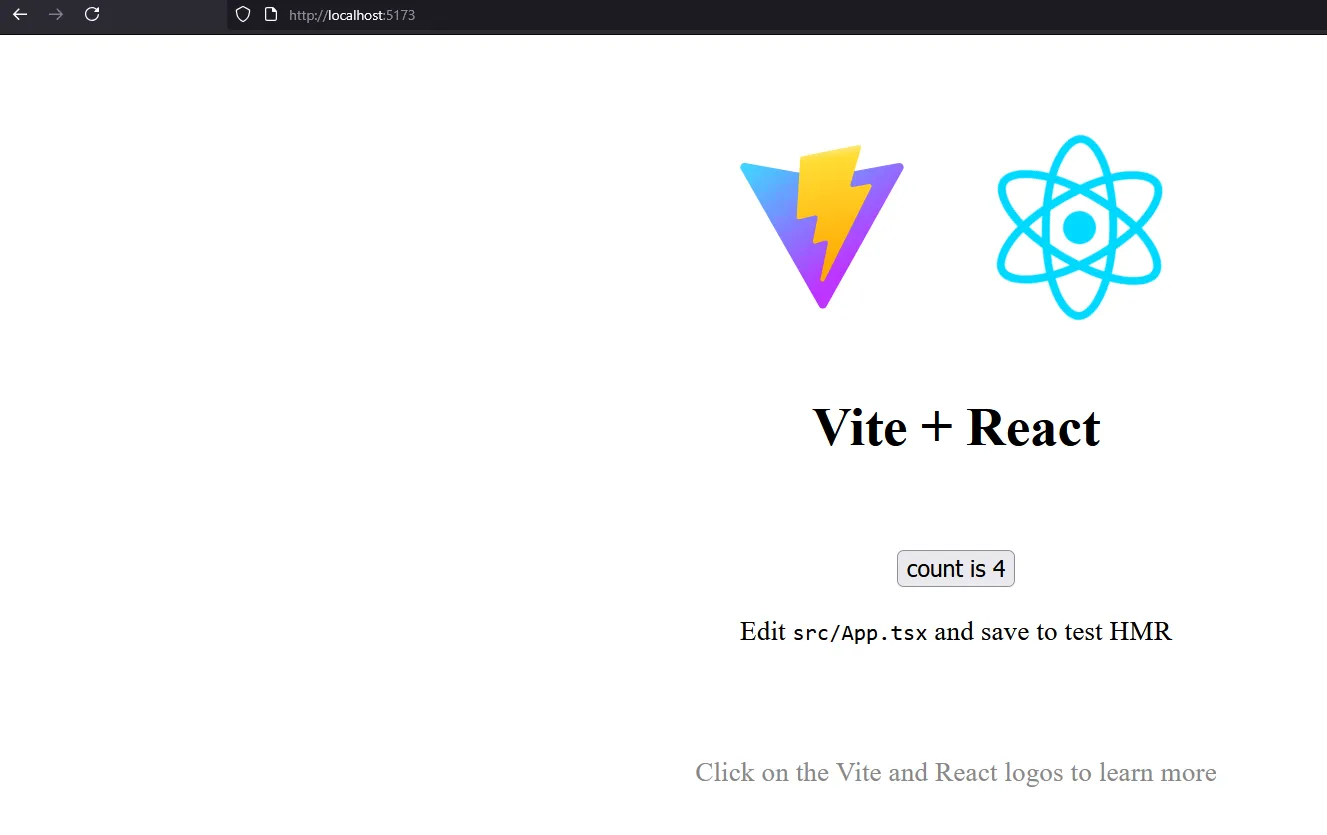Click the "Vite + React" heading
1327x835 pixels.
[956, 428]
